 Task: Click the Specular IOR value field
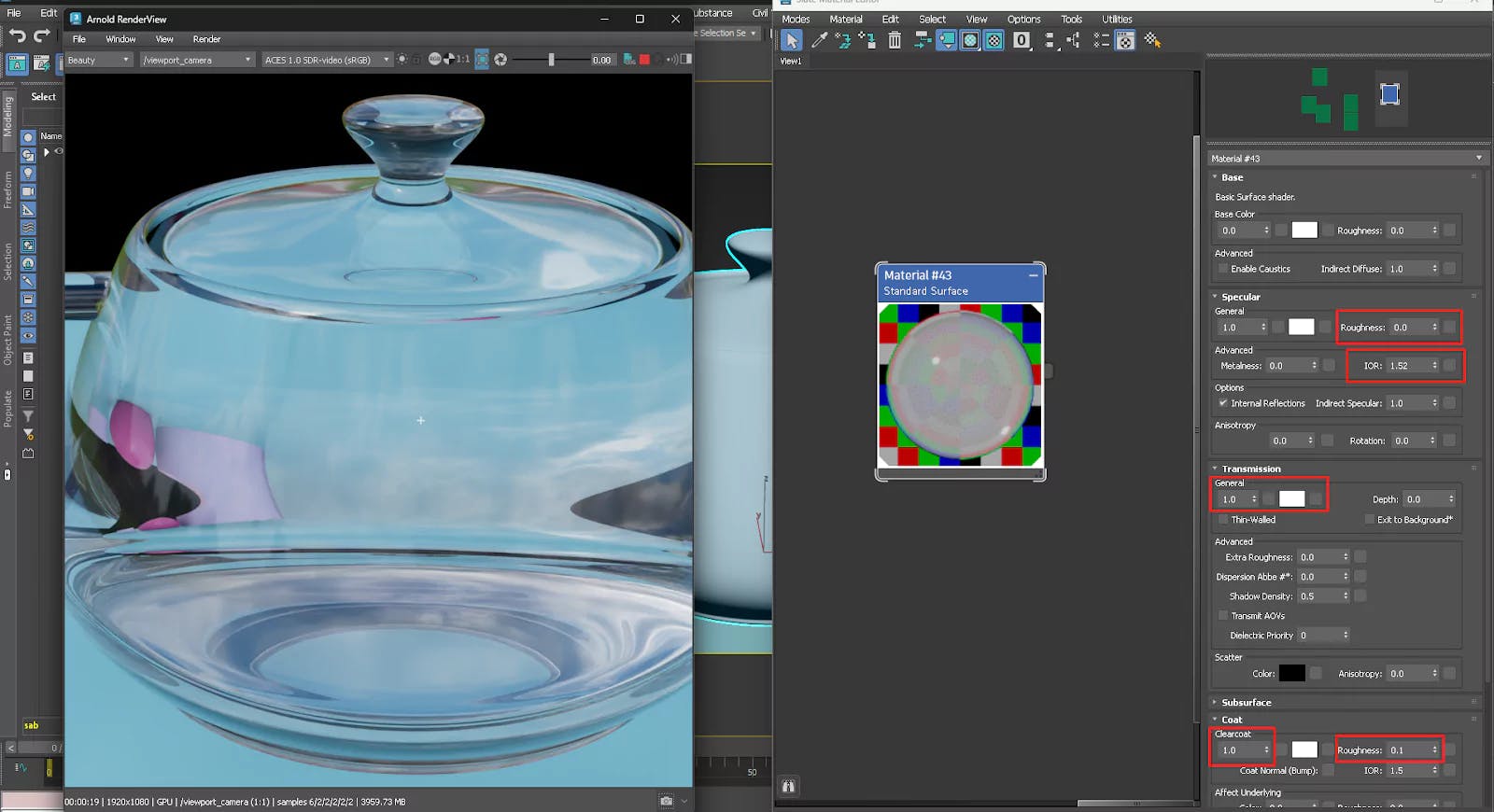point(1407,366)
